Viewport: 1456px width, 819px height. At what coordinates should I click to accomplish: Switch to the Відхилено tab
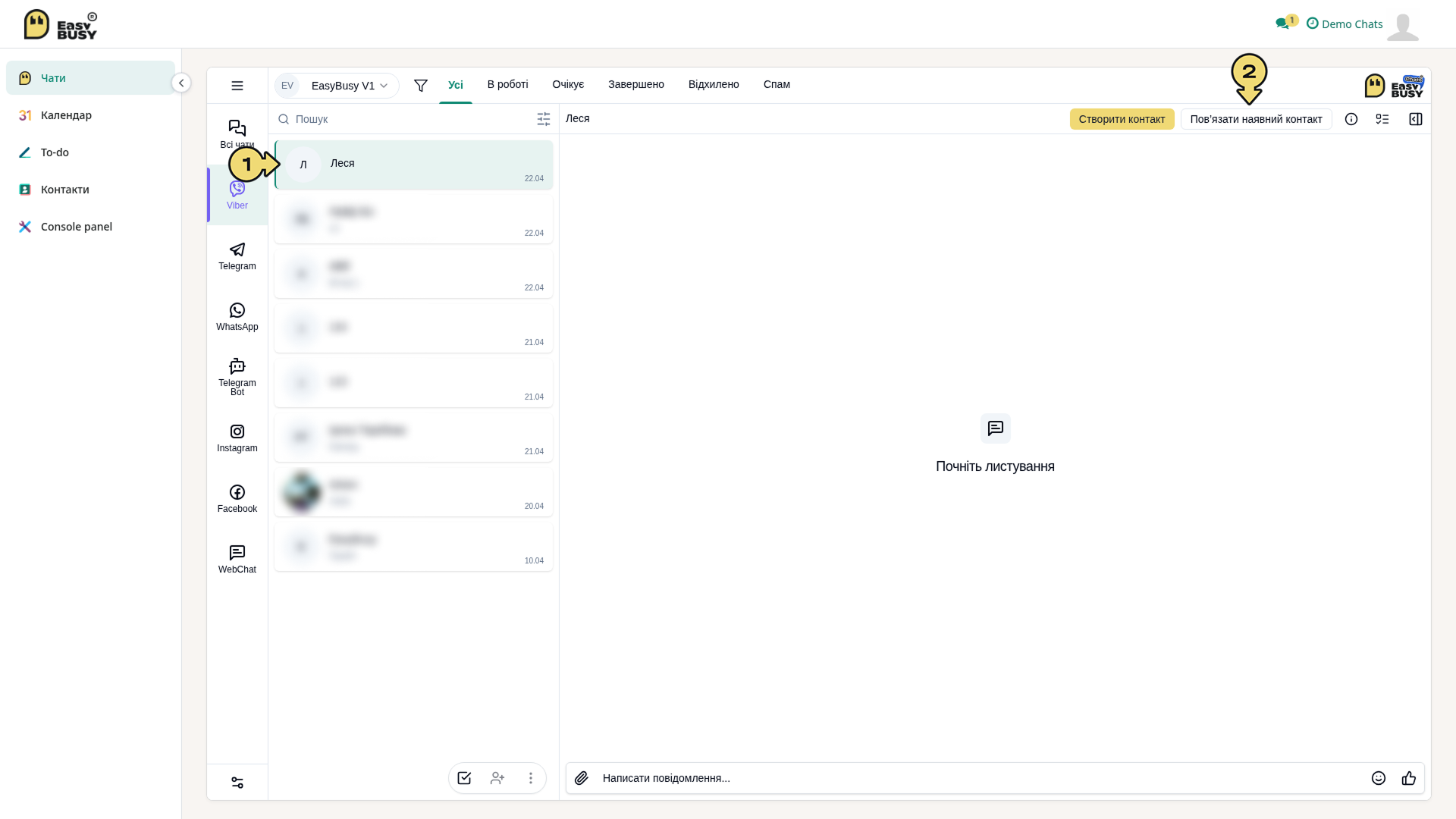[x=714, y=84]
